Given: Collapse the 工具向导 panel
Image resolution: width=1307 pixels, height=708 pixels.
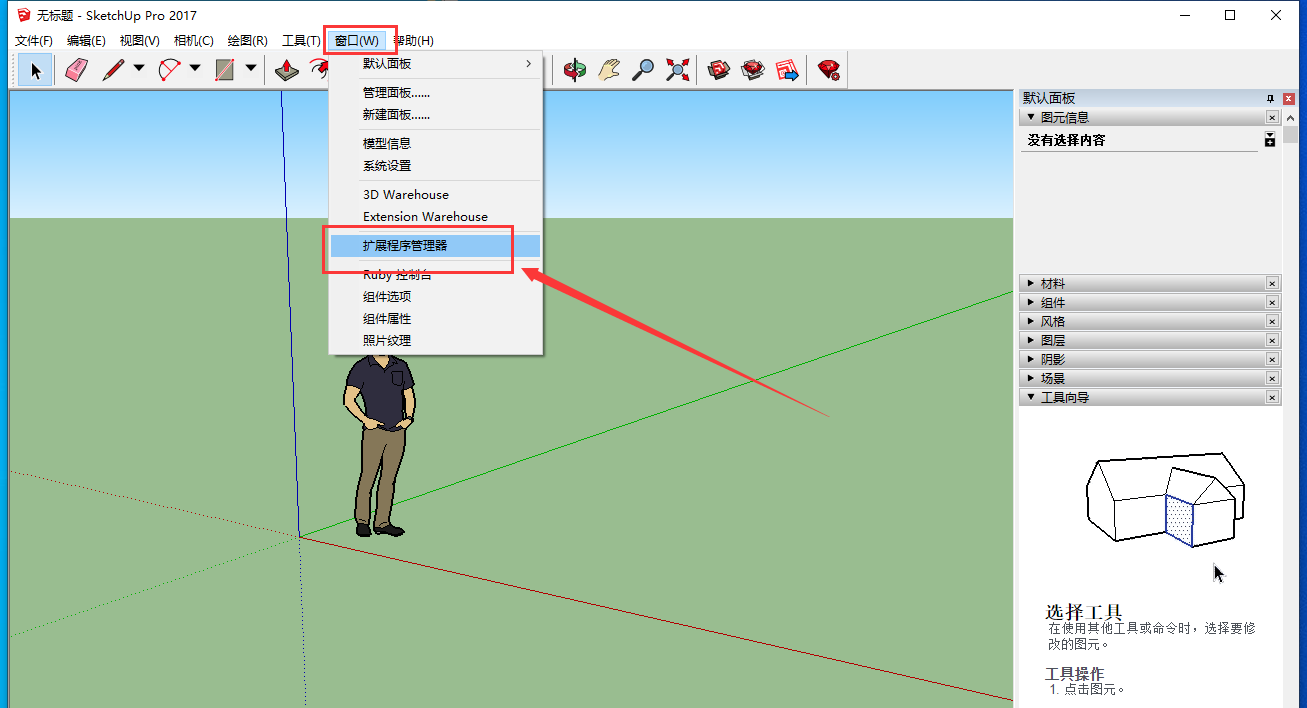Looking at the screenshot, I should pyautogui.click(x=1031, y=397).
